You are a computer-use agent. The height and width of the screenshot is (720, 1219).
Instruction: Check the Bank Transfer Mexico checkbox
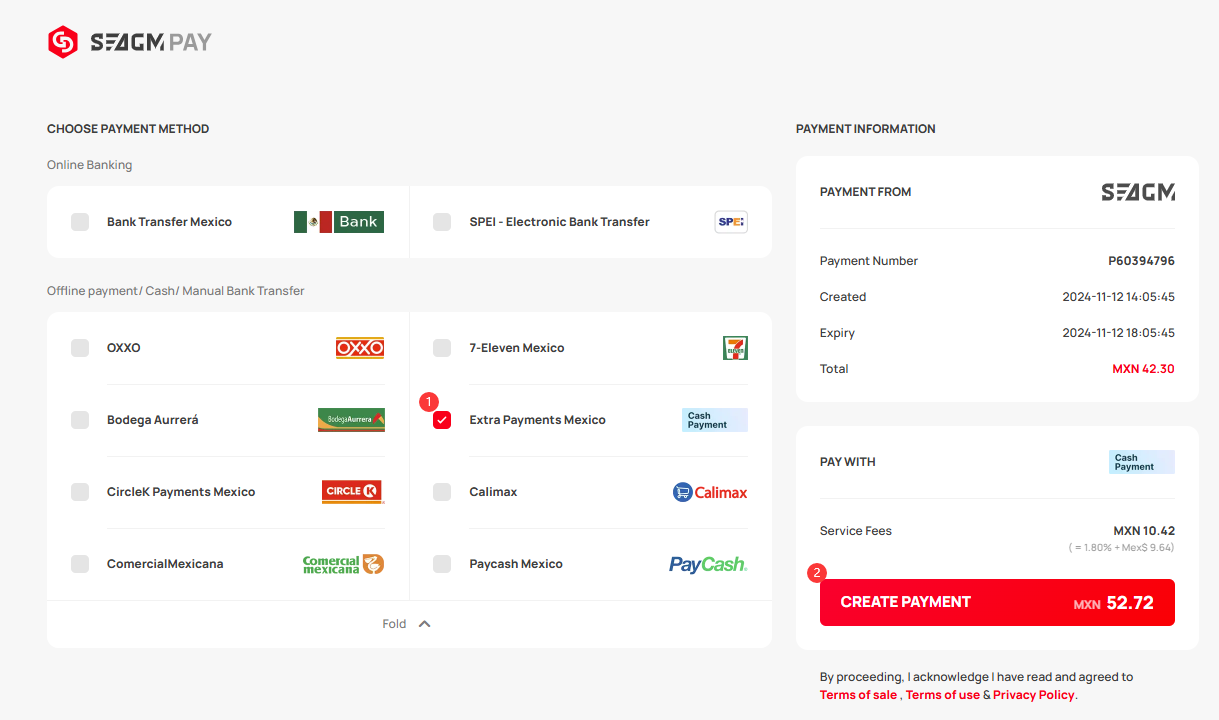coord(80,222)
